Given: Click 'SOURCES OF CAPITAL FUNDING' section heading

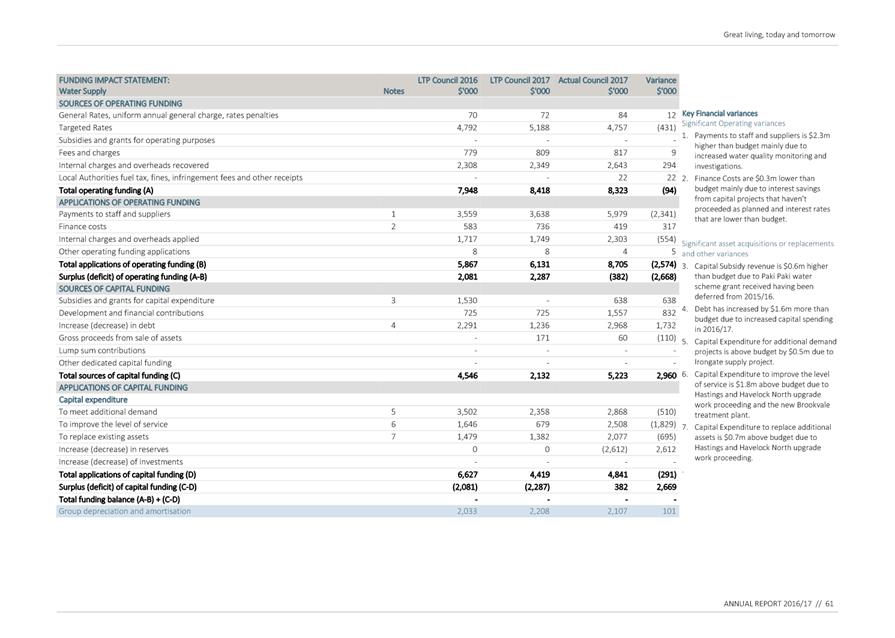Looking at the screenshot, I should click(114, 289).
